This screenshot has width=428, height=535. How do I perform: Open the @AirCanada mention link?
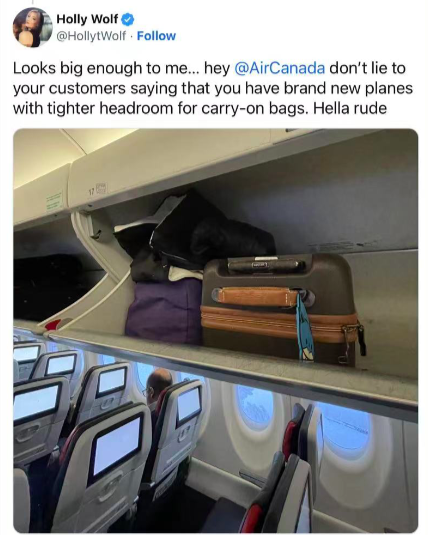(280, 68)
